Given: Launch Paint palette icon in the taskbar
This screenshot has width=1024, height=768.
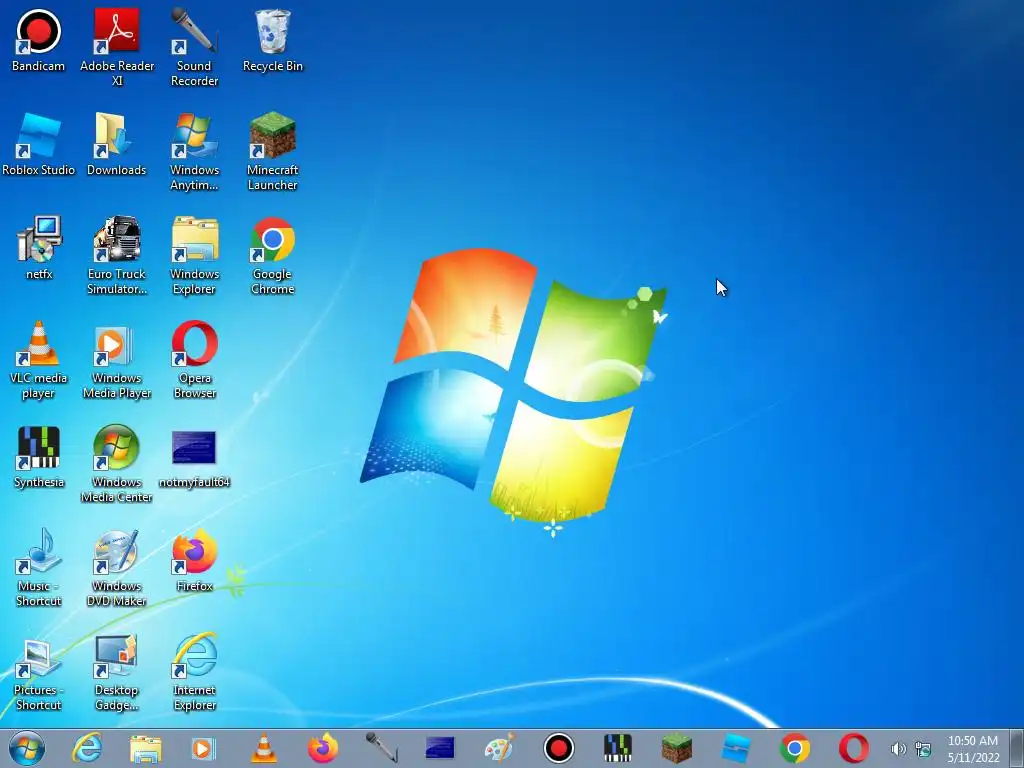Looking at the screenshot, I should click(500, 748).
